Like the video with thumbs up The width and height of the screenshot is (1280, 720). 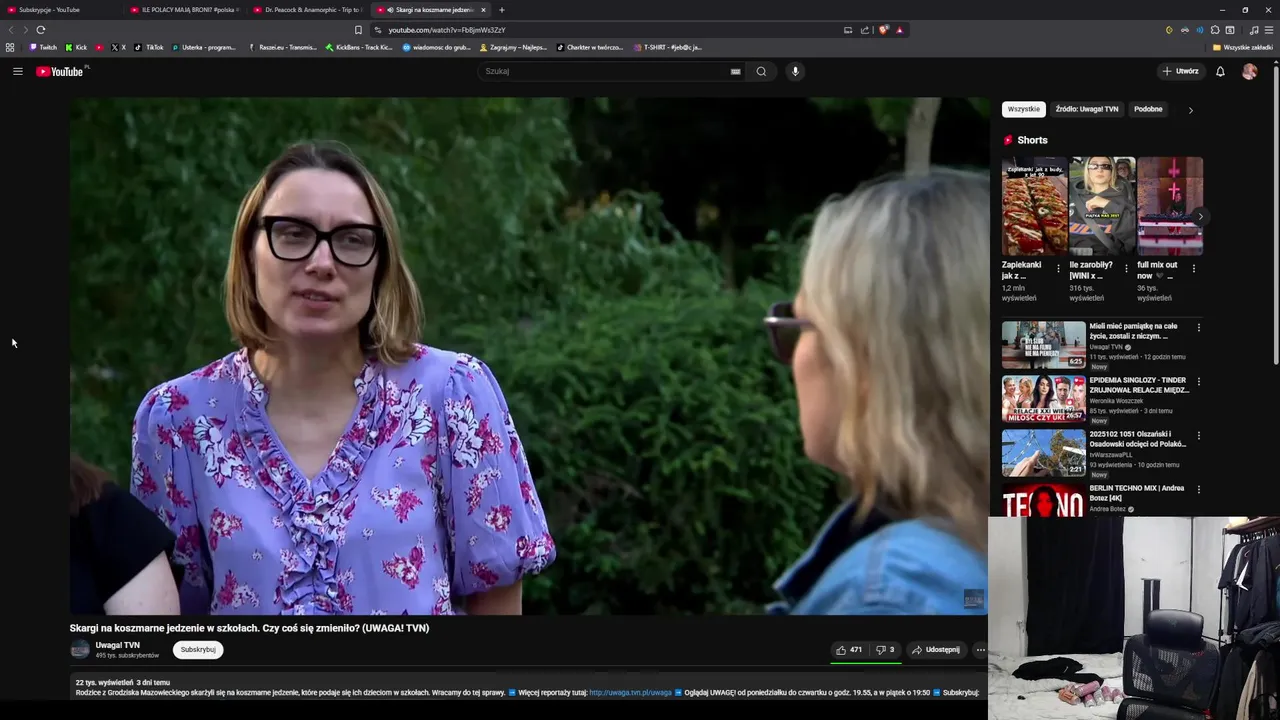click(849, 650)
